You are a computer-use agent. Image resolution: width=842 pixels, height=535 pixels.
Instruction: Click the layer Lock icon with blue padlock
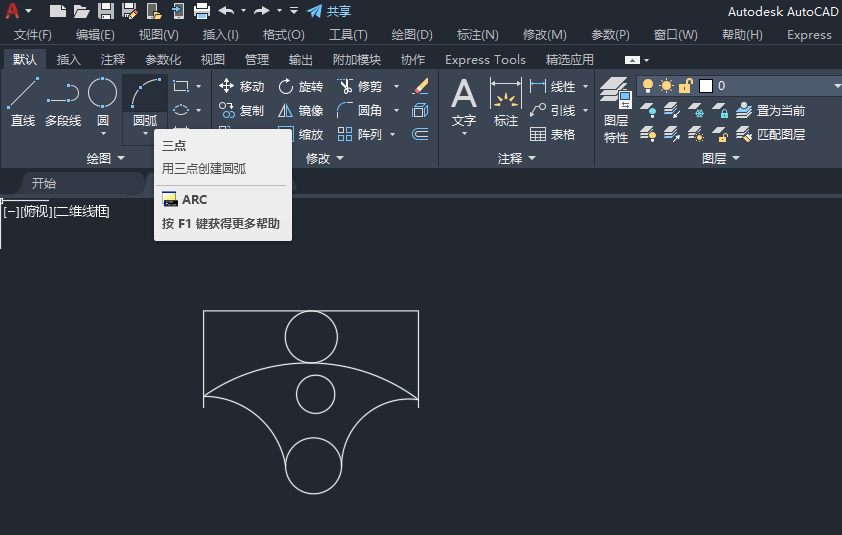tap(720, 110)
